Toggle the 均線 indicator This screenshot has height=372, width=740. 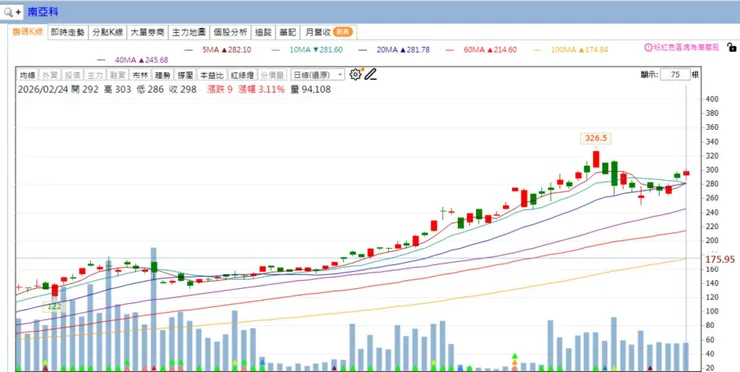pos(27,75)
